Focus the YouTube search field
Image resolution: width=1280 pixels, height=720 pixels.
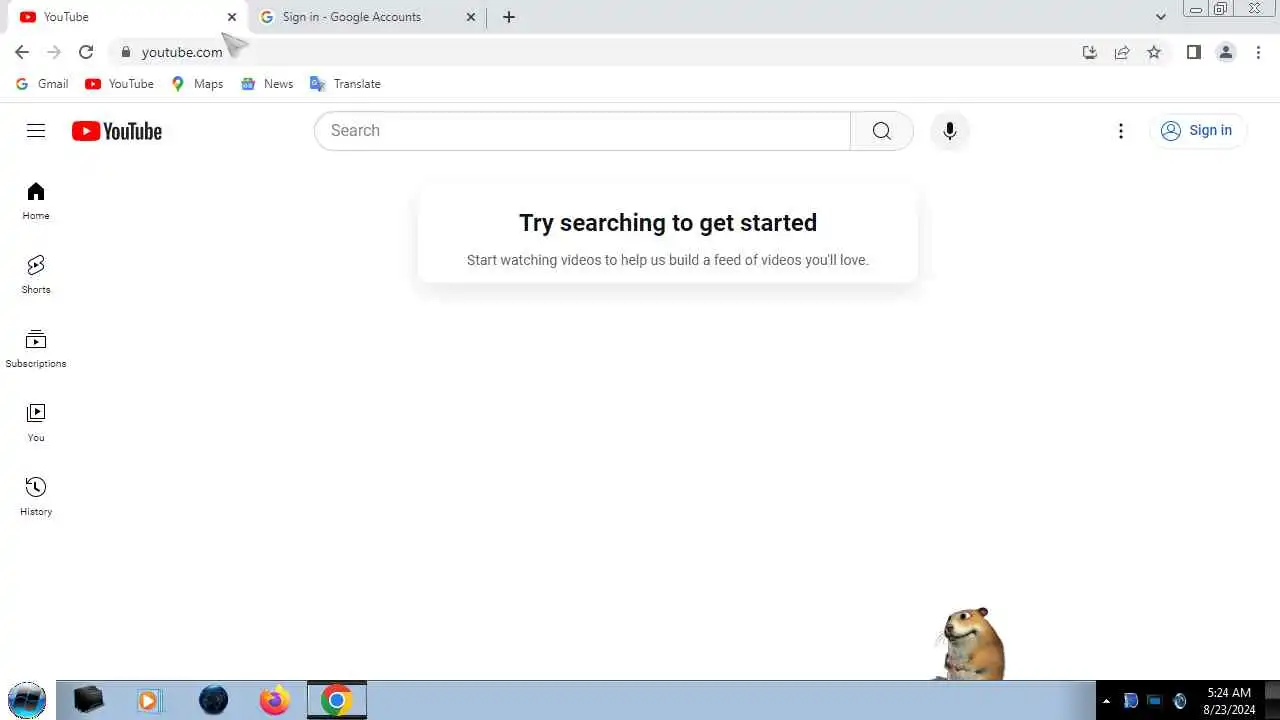(582, 131)
